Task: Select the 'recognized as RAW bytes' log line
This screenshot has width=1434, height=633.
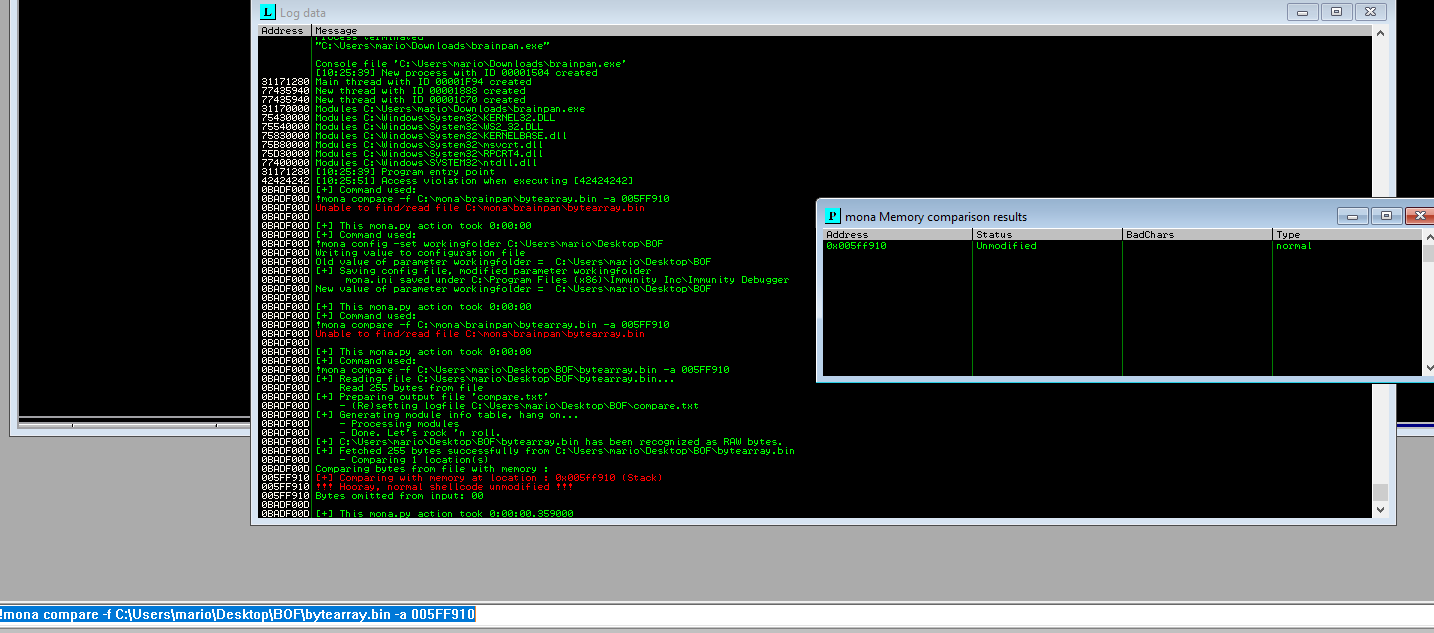Action: 549,442
